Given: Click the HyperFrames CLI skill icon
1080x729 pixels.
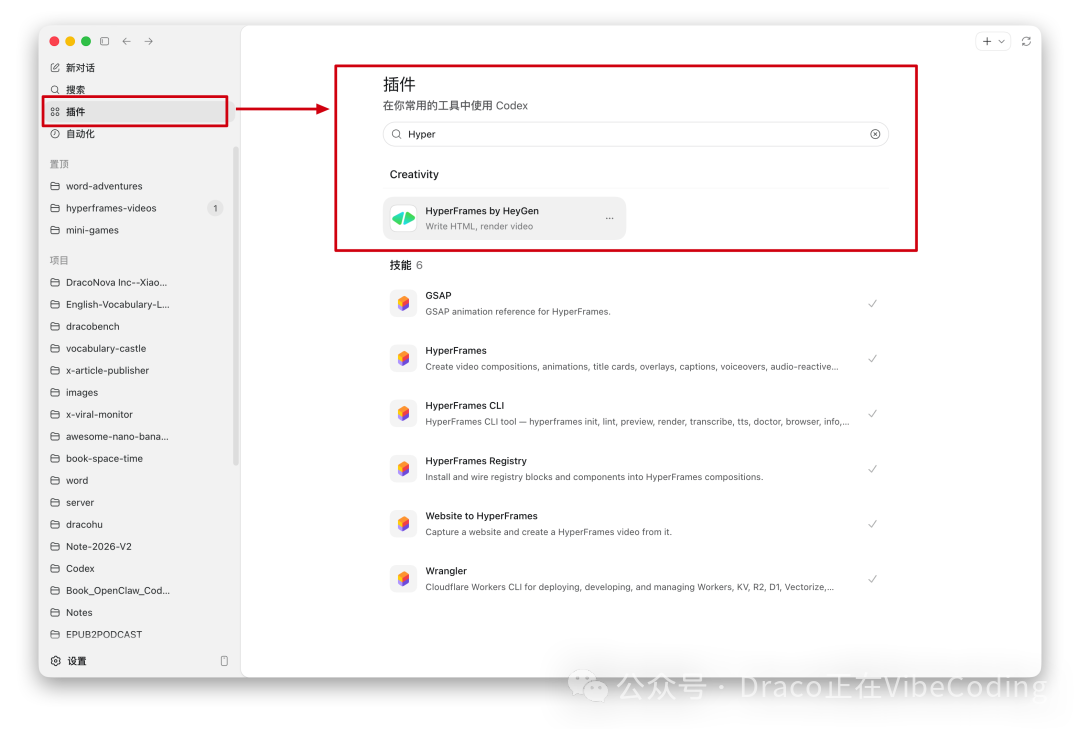Looking at the screenshot, I should tap(404, 414).
